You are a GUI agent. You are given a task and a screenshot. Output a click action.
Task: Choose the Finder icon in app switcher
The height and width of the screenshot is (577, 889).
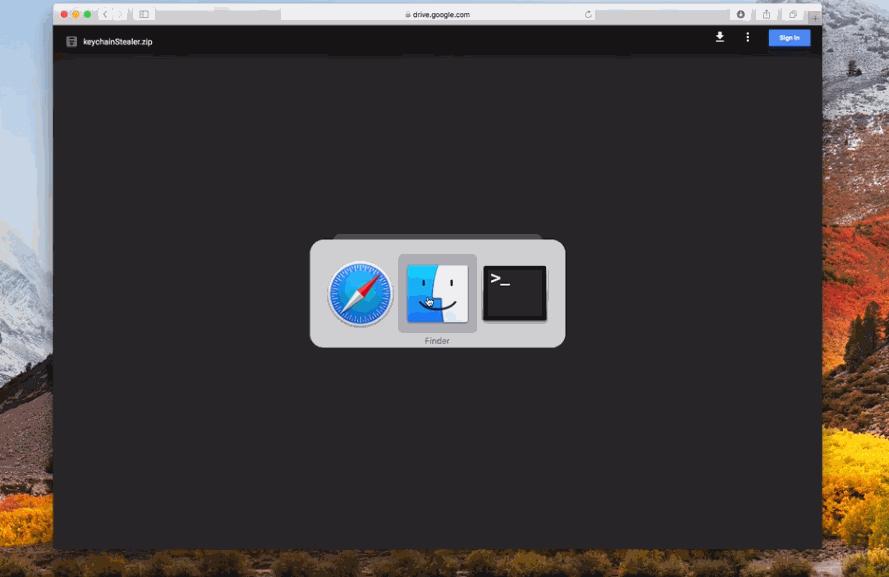437,294
